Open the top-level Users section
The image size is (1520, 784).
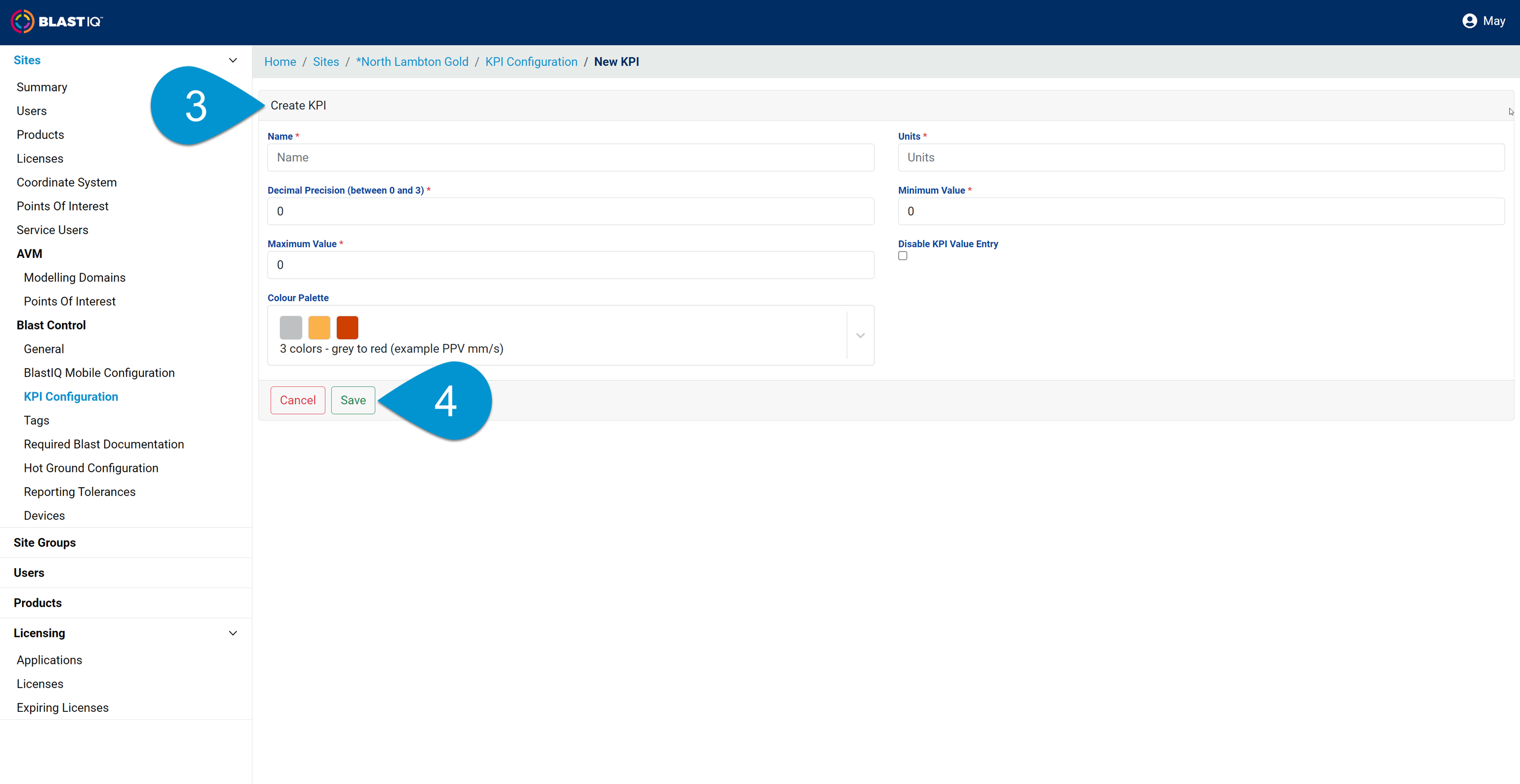click(29, 573)
